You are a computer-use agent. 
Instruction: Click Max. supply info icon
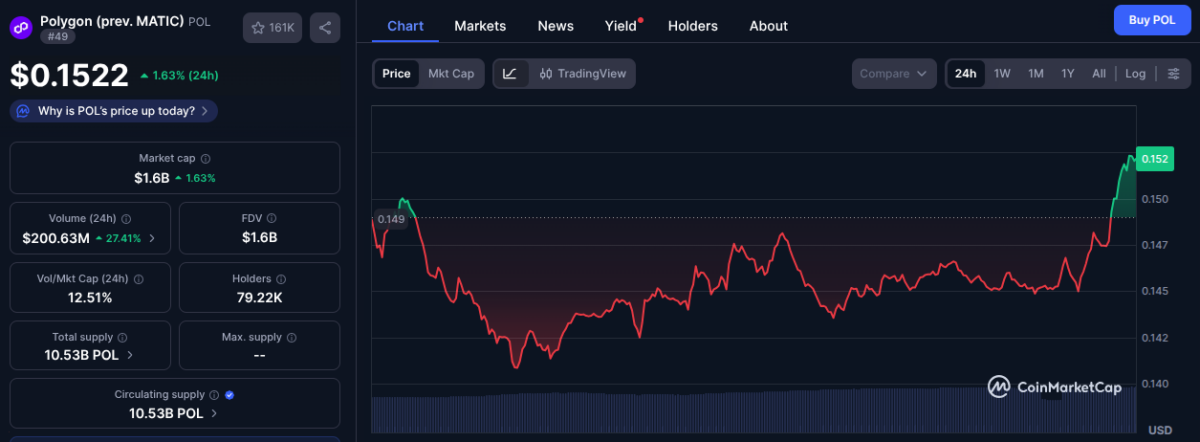(x=292, y=338)
